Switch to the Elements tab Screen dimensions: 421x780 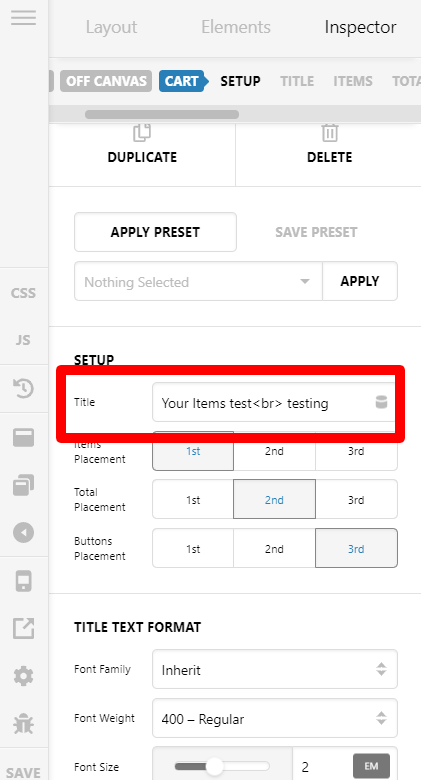tap(236, 27)
